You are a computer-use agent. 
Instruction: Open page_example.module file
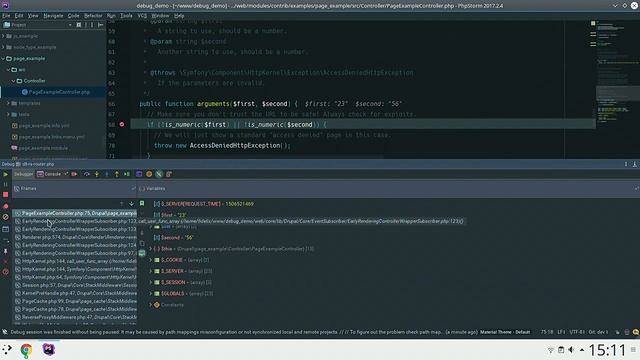pyautogui.click(x=40, y=148)
